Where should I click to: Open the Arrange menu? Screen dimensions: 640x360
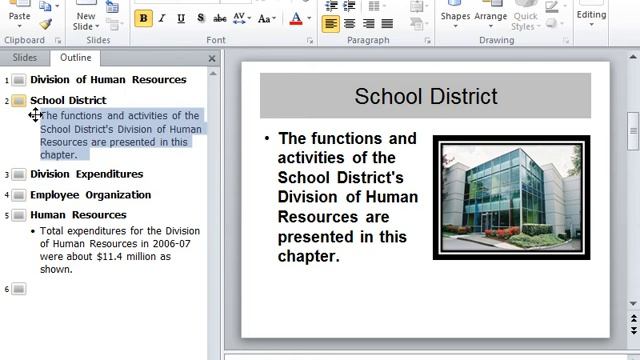pyautogui.click(x=491, y=16)
